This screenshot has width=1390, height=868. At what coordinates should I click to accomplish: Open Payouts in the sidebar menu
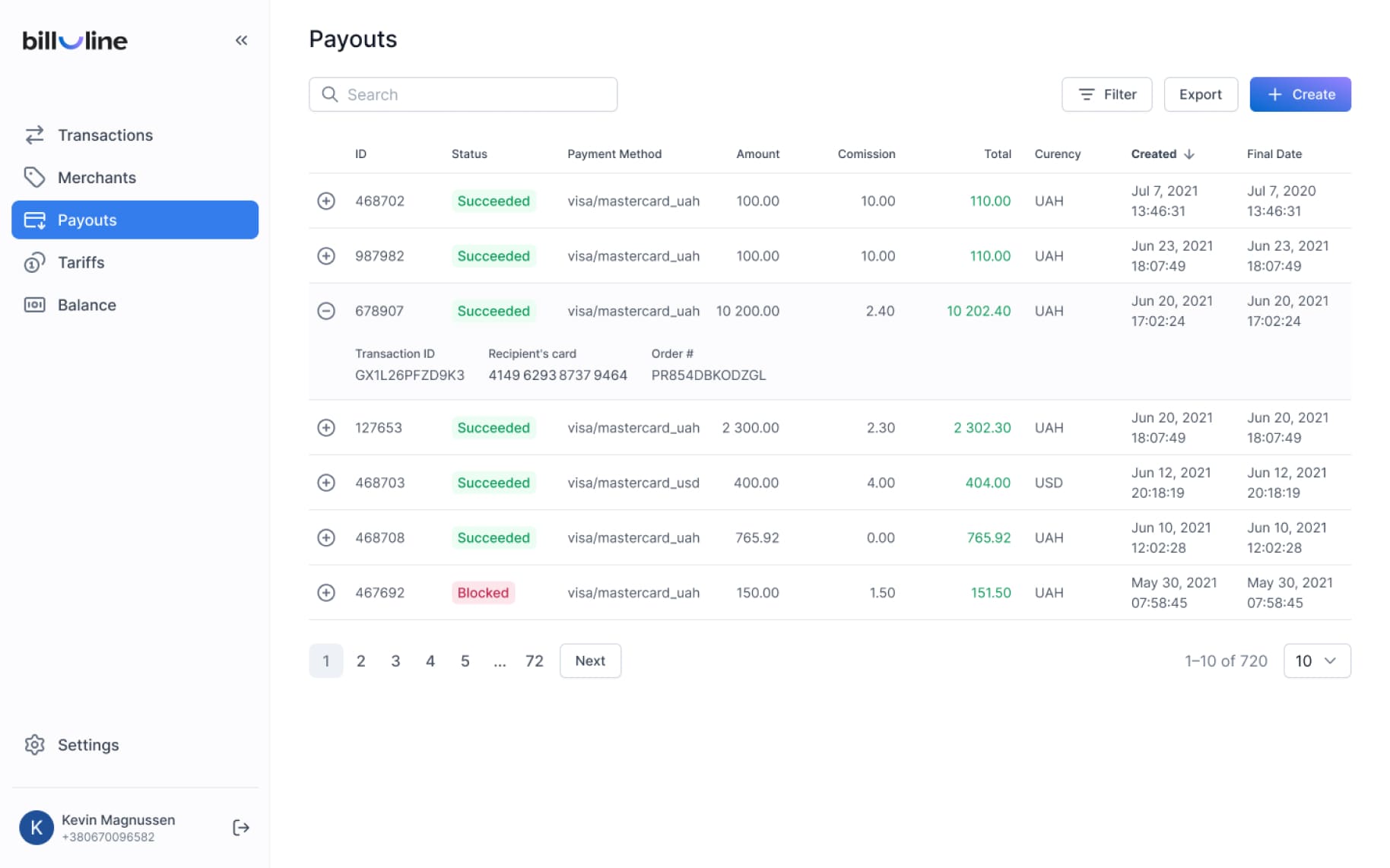coord(135,220)
